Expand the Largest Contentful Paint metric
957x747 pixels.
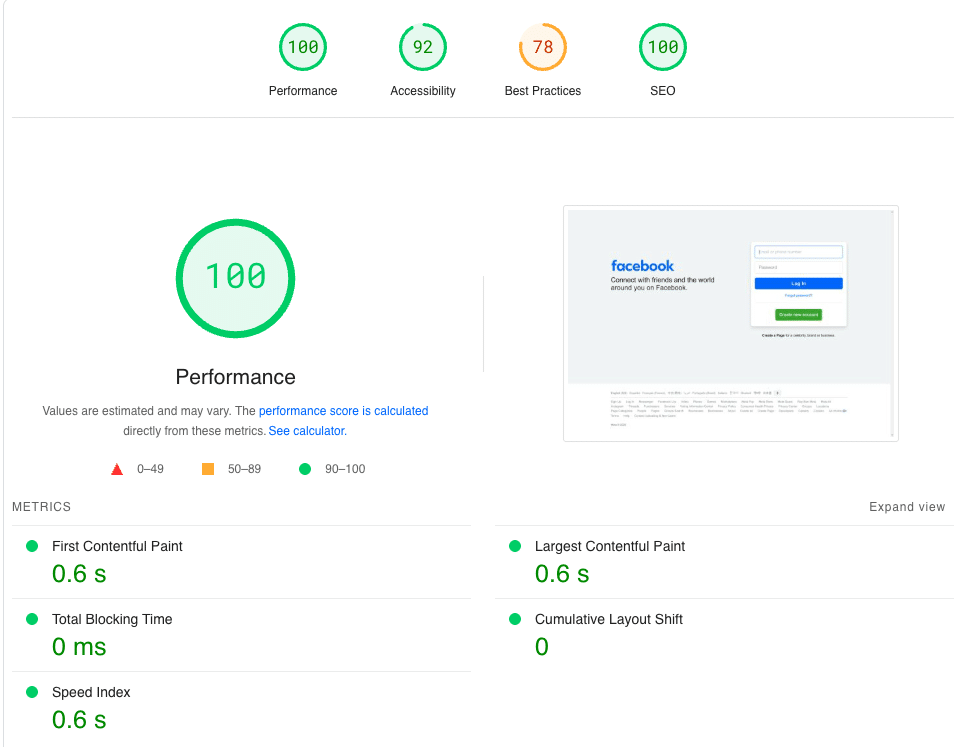point(609,546)
